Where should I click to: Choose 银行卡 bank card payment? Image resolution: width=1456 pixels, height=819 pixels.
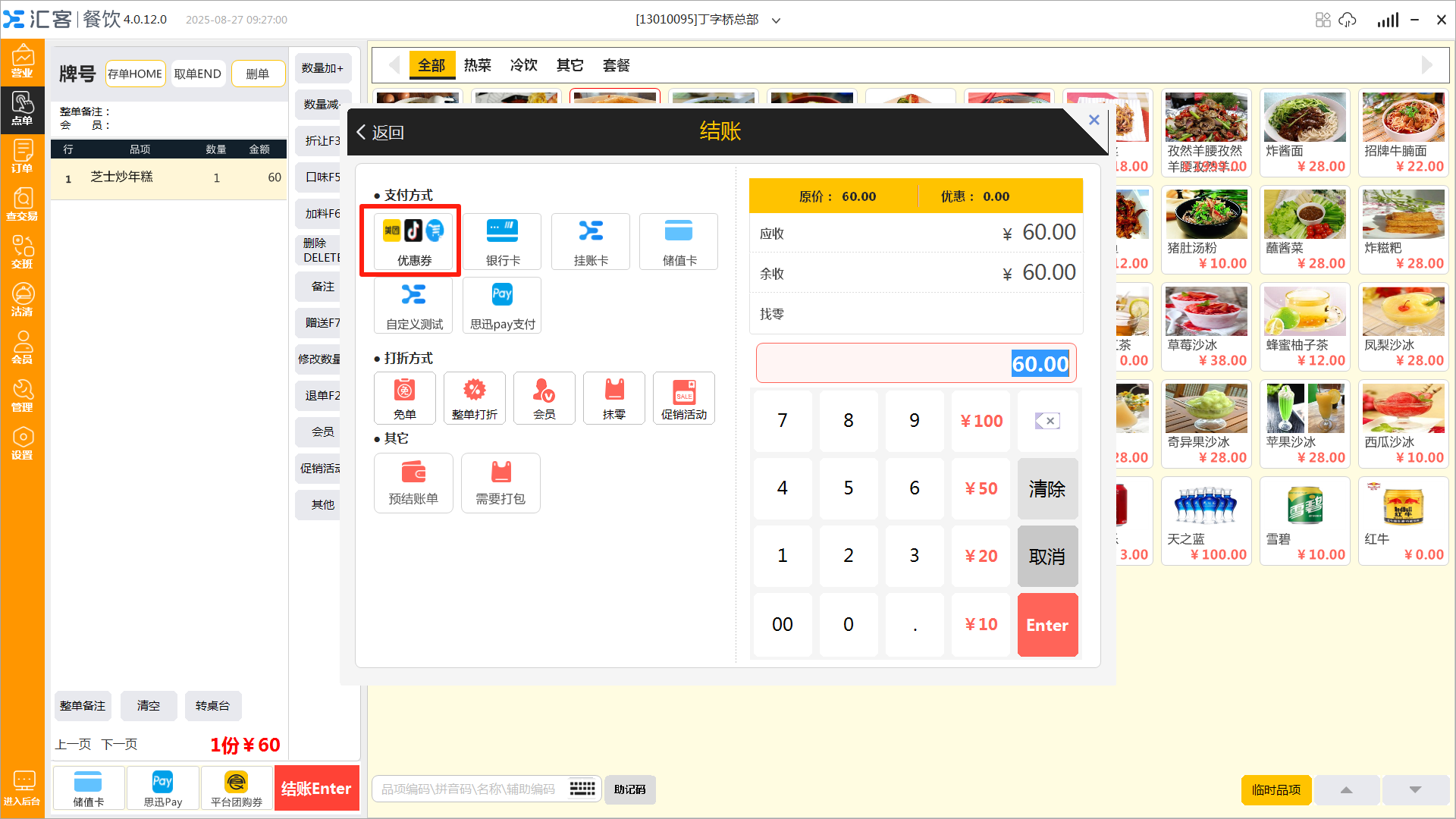click(x=503, y=241)
